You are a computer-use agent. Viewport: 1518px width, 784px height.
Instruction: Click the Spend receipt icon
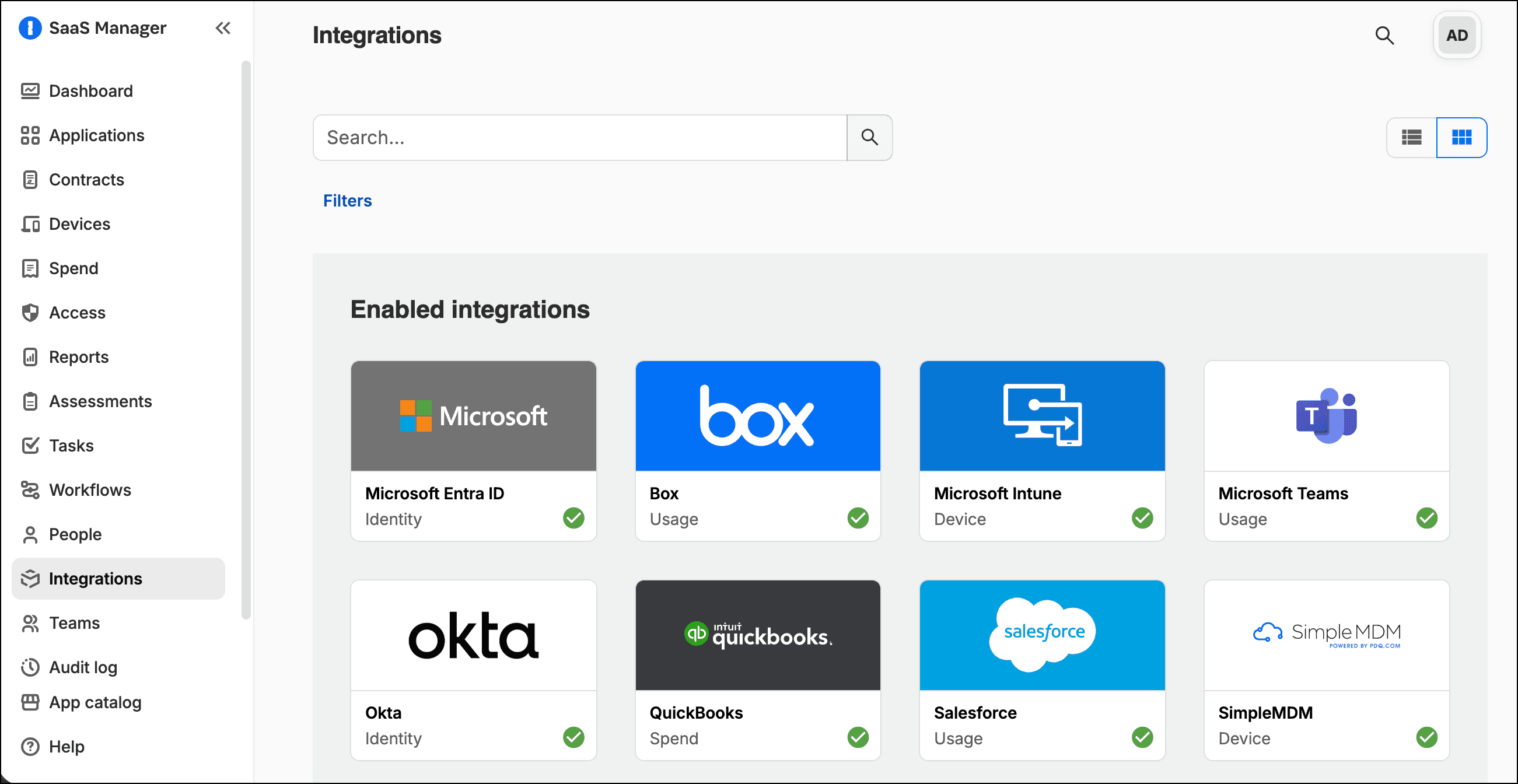(30, 268)
